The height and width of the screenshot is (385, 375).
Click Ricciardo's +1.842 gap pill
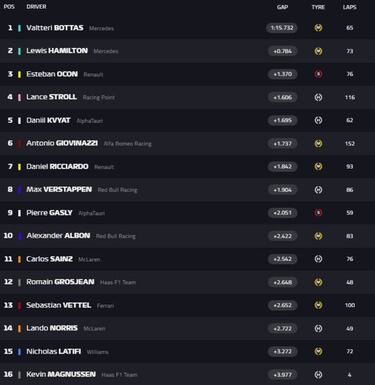(x=283, y=166)
